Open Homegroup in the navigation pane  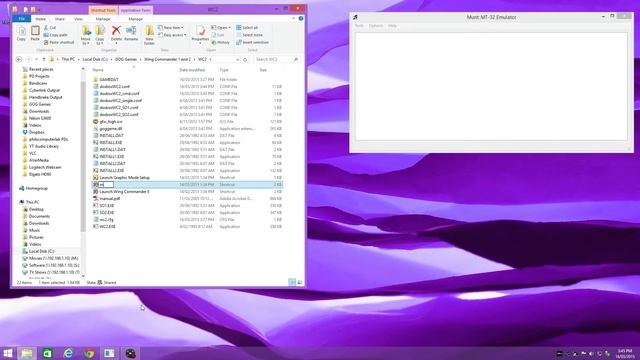tap(37, 188)
